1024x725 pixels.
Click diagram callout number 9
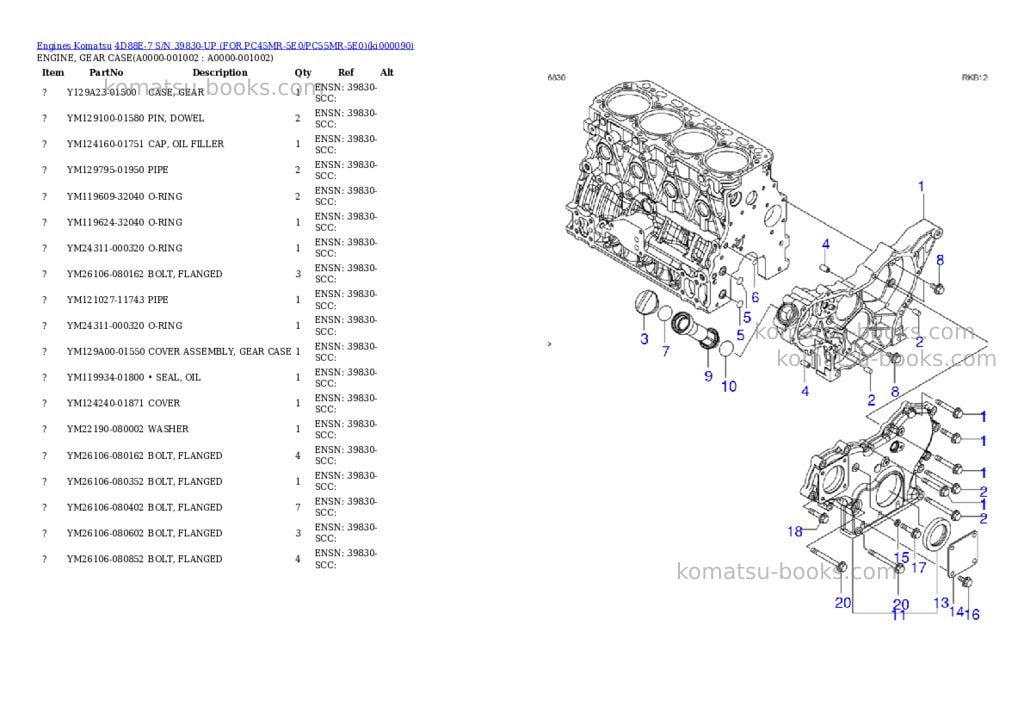click(x=708, y=376)
